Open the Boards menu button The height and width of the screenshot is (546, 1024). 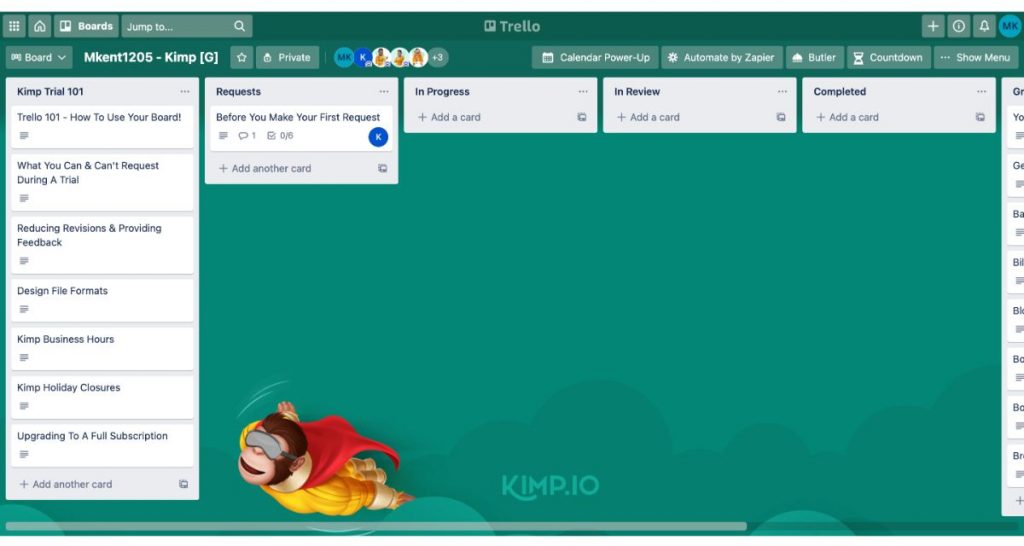pyautogui.click(x=86, y=26)
